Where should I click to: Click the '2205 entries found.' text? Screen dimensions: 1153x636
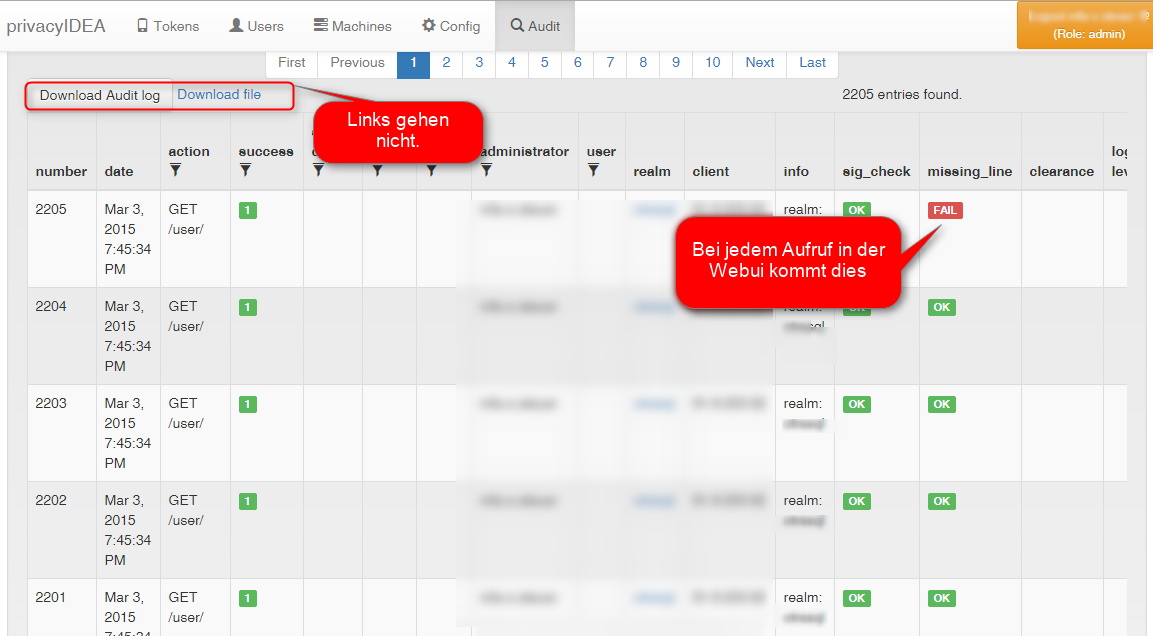(x=902, y=94)
